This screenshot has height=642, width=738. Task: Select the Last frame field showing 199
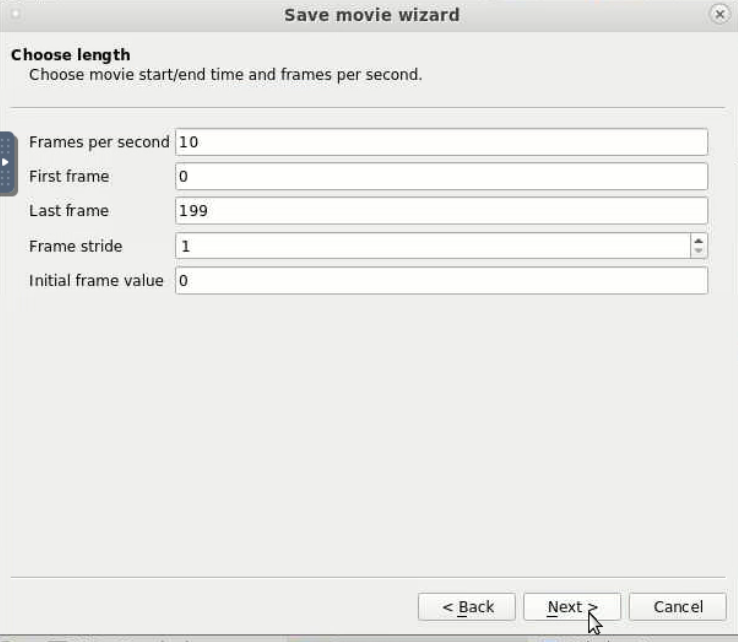point(441,211)
